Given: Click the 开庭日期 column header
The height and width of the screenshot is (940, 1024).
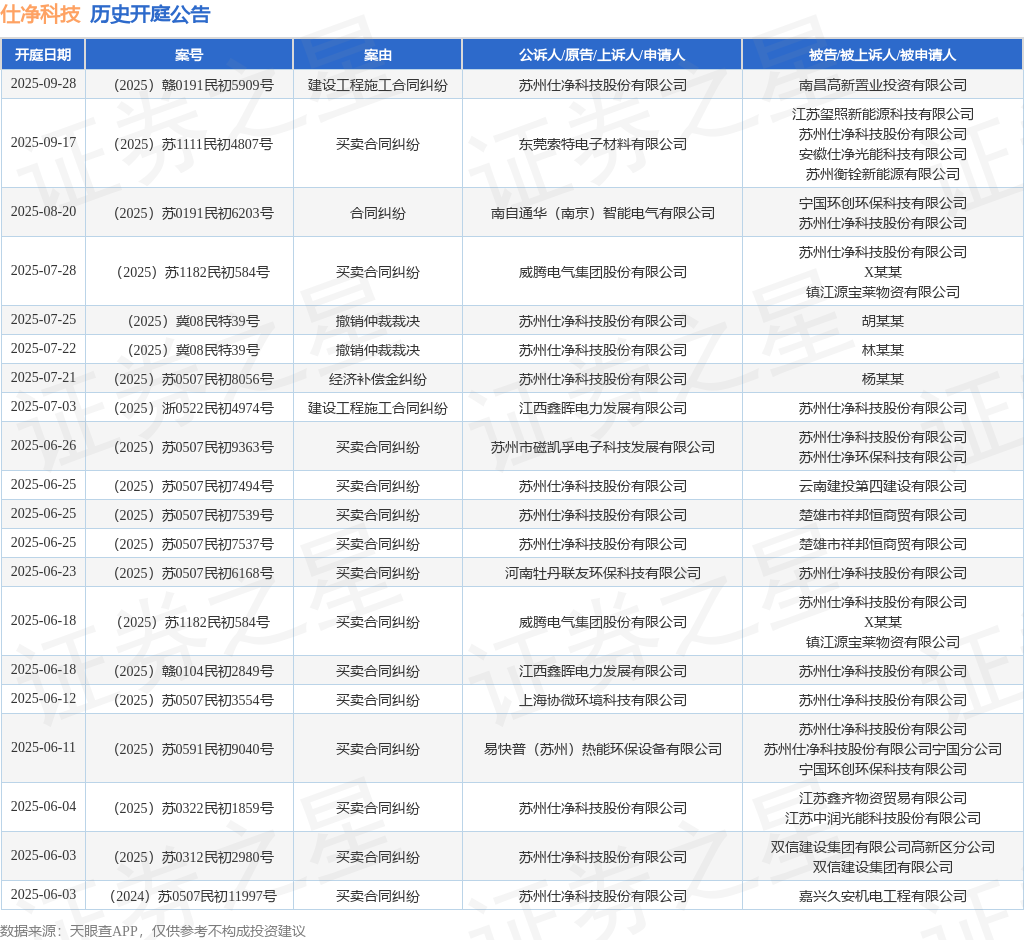Looking at the screenshot, I should pos(43,55).
